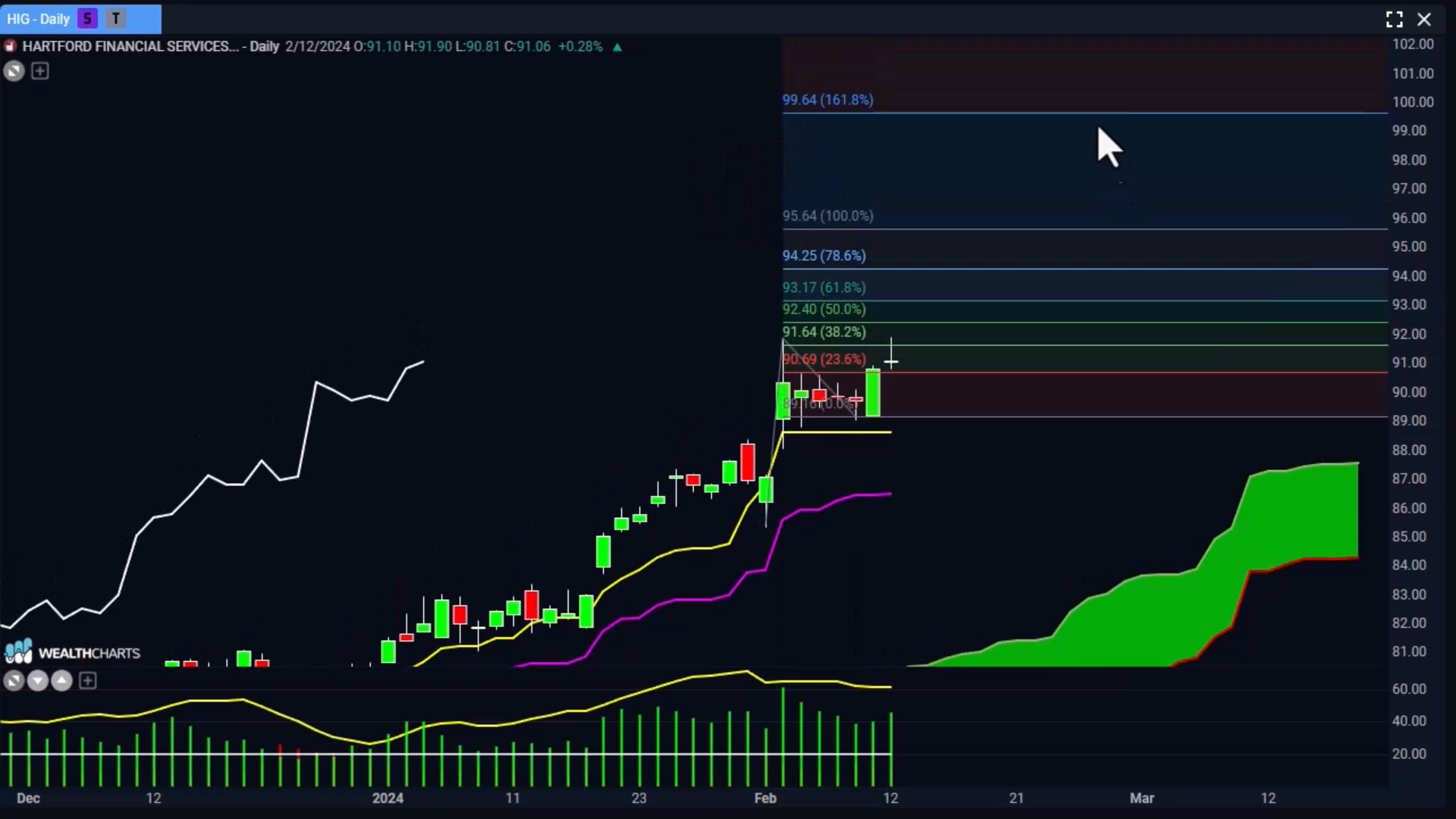
Task: Move the lower indicator panel down
Action: (x=38, y=681)
